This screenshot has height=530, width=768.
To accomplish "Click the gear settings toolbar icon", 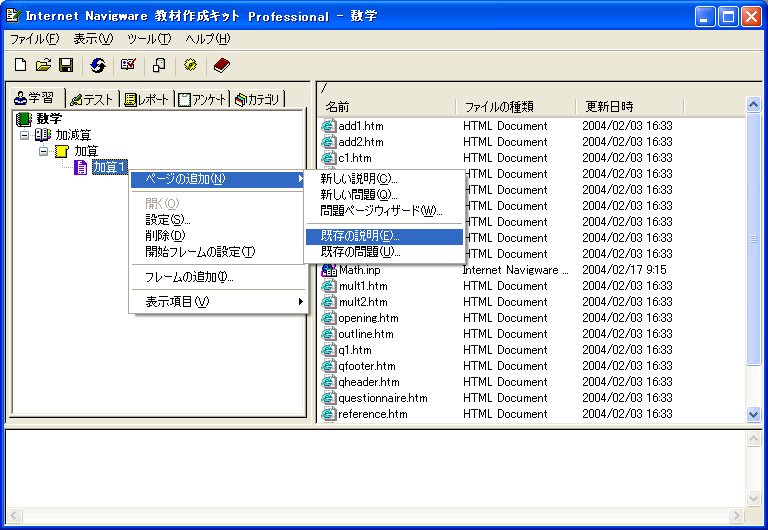I will click(190, 65).
